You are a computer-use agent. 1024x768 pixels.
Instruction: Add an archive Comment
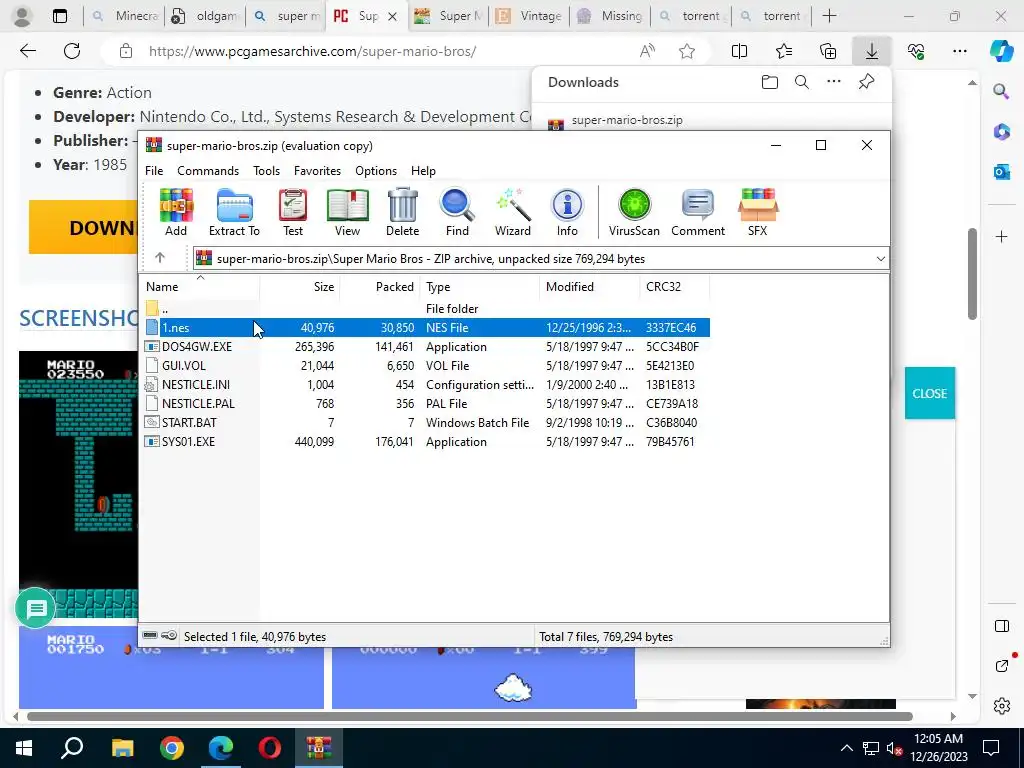pos(697,212)
